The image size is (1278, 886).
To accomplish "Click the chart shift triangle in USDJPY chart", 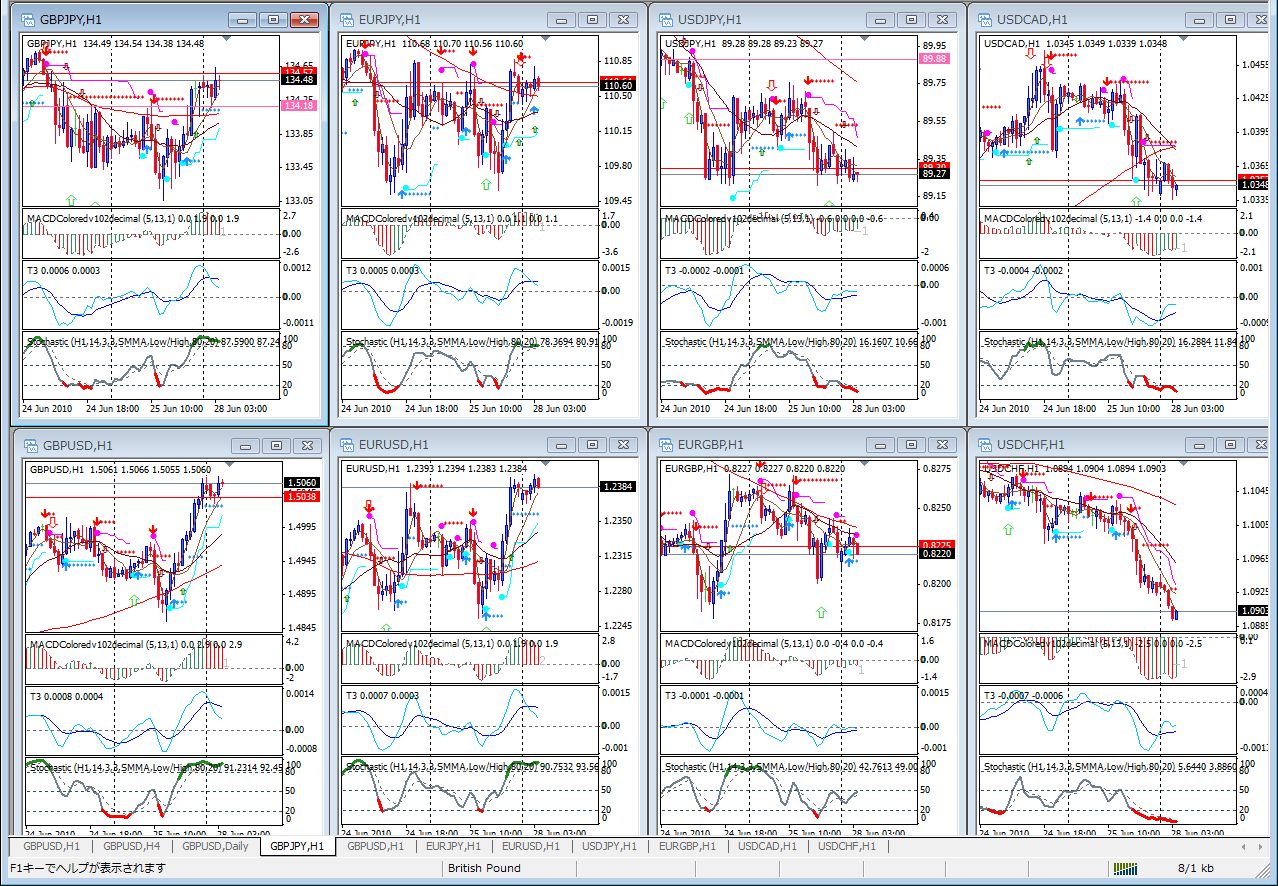I will pos(865,39).
